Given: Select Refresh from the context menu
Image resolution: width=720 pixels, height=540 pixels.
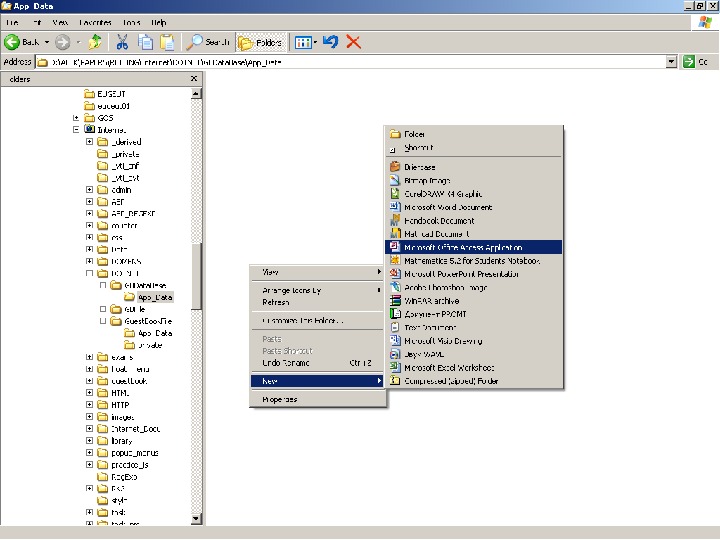Looking at the screenshot, I should tap(275, 302).
